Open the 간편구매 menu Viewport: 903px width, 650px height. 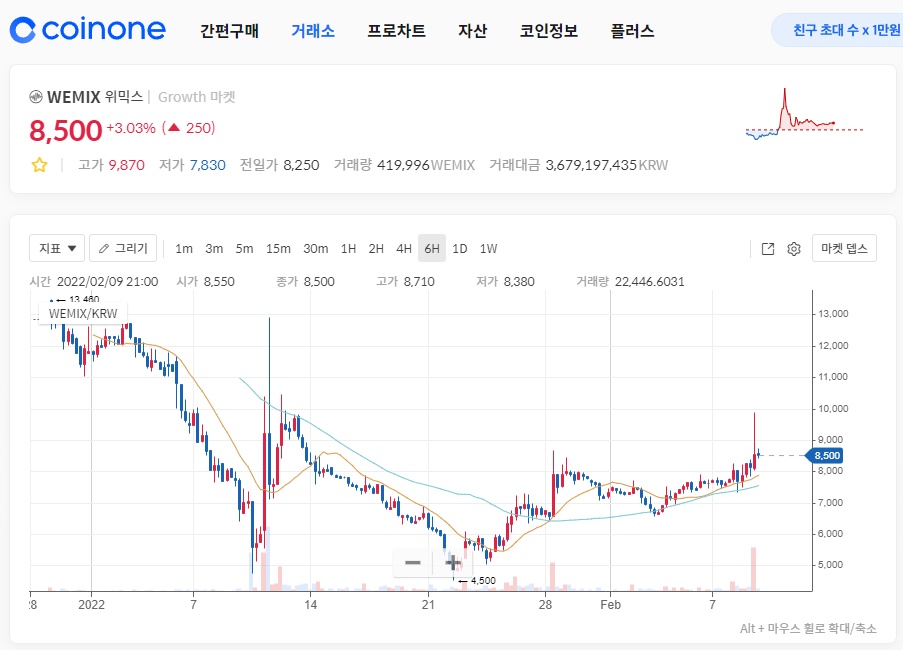[x=229, y=31]
